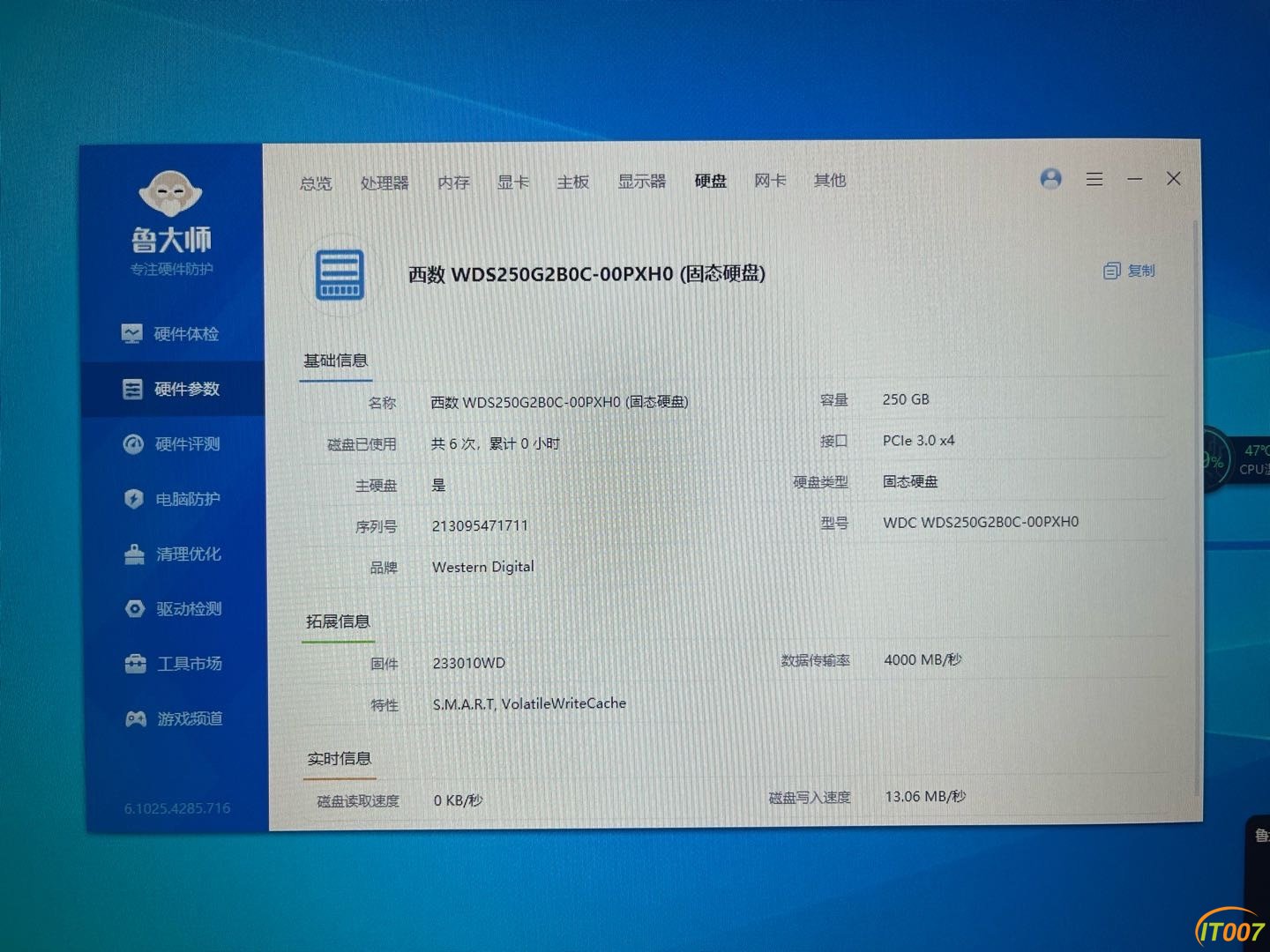
Task: Switch to the 内存 memory tab
Action: (453, 182)
